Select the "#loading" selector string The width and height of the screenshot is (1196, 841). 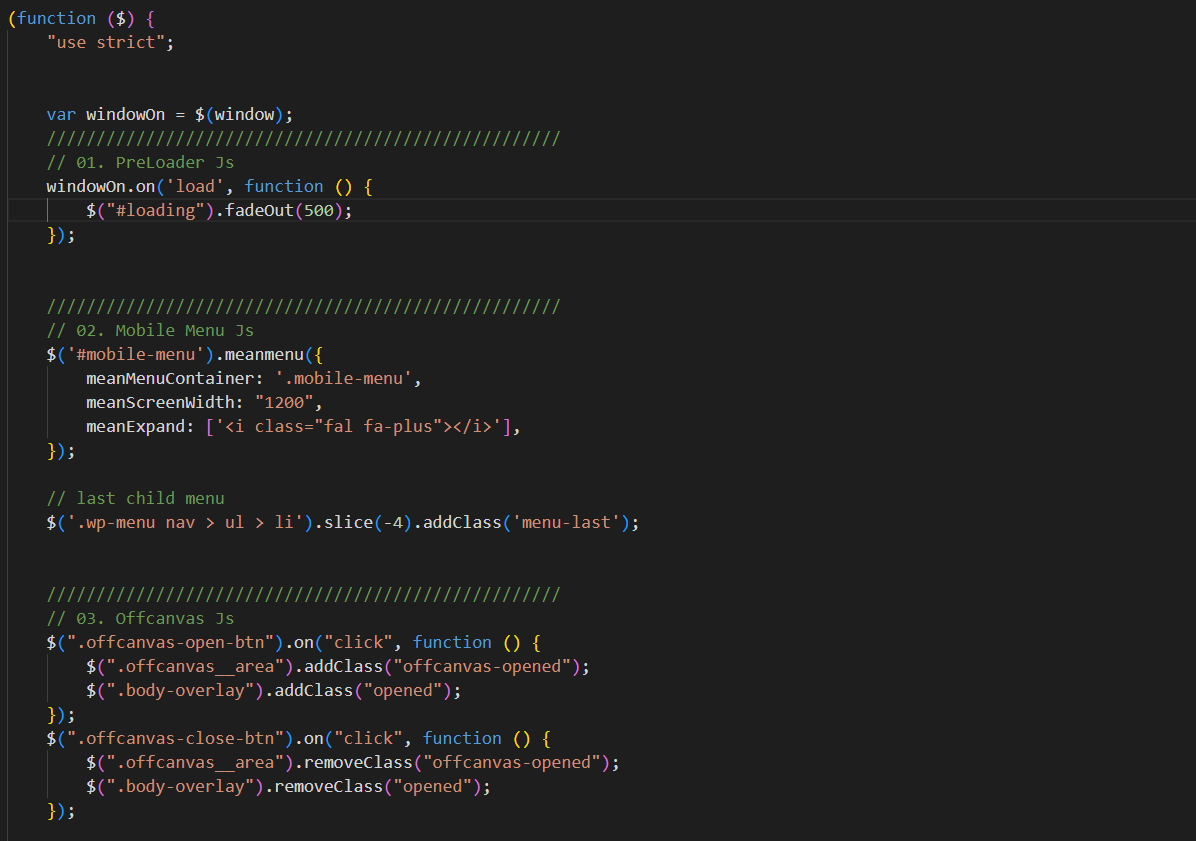click(x=155, y=211)
